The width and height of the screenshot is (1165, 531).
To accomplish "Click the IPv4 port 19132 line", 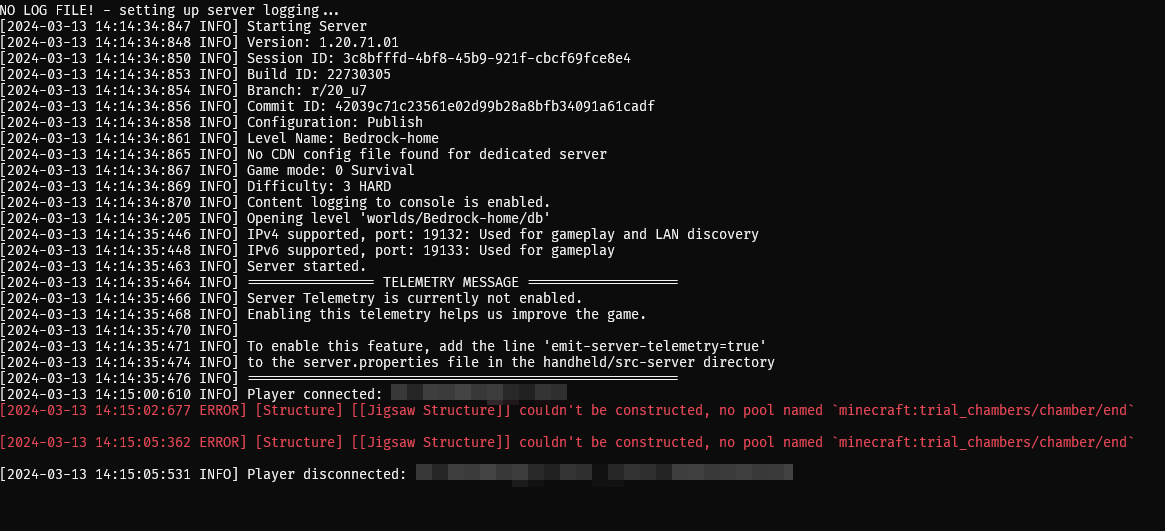I will [x=503, y=234].
